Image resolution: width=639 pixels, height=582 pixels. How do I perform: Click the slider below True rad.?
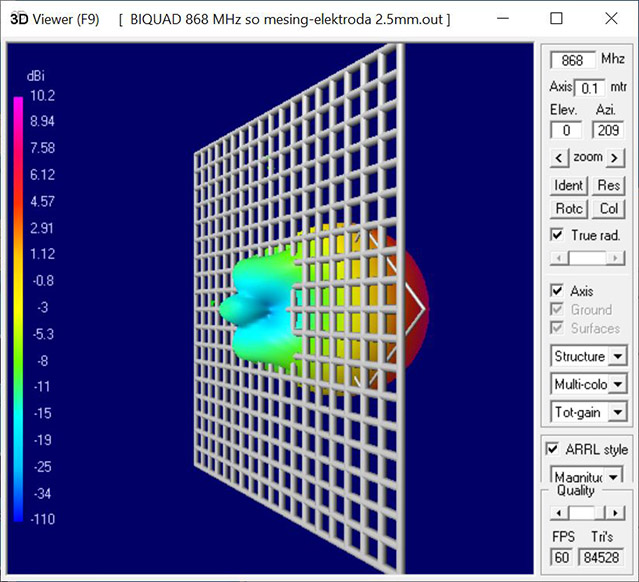click(x=587, y=258)
